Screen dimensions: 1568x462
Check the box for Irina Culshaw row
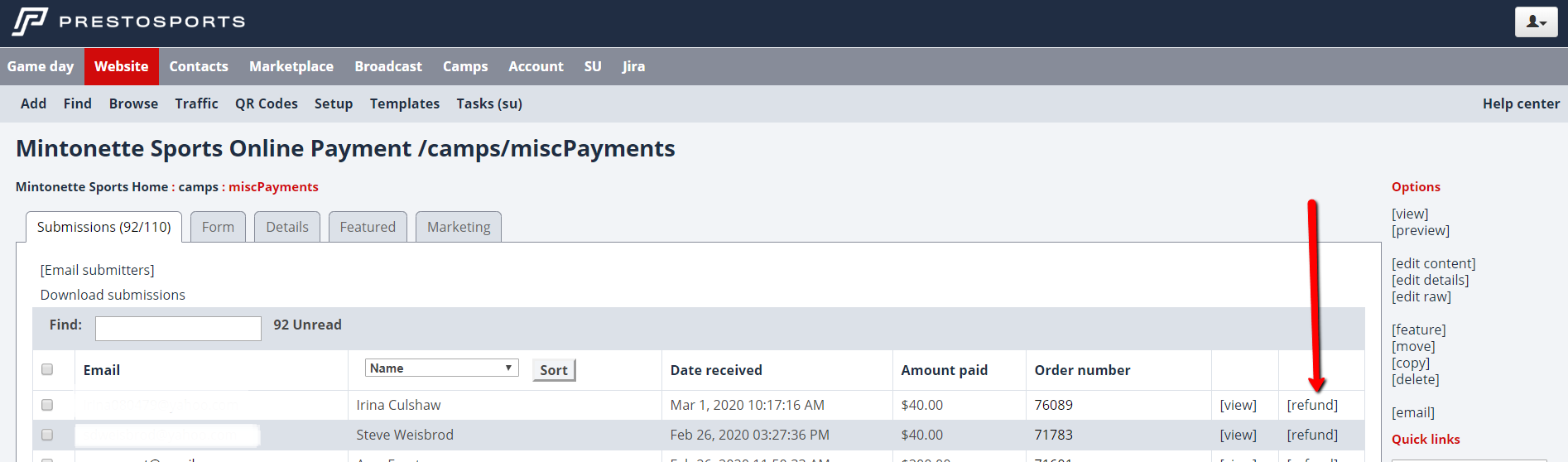point(47,405)
